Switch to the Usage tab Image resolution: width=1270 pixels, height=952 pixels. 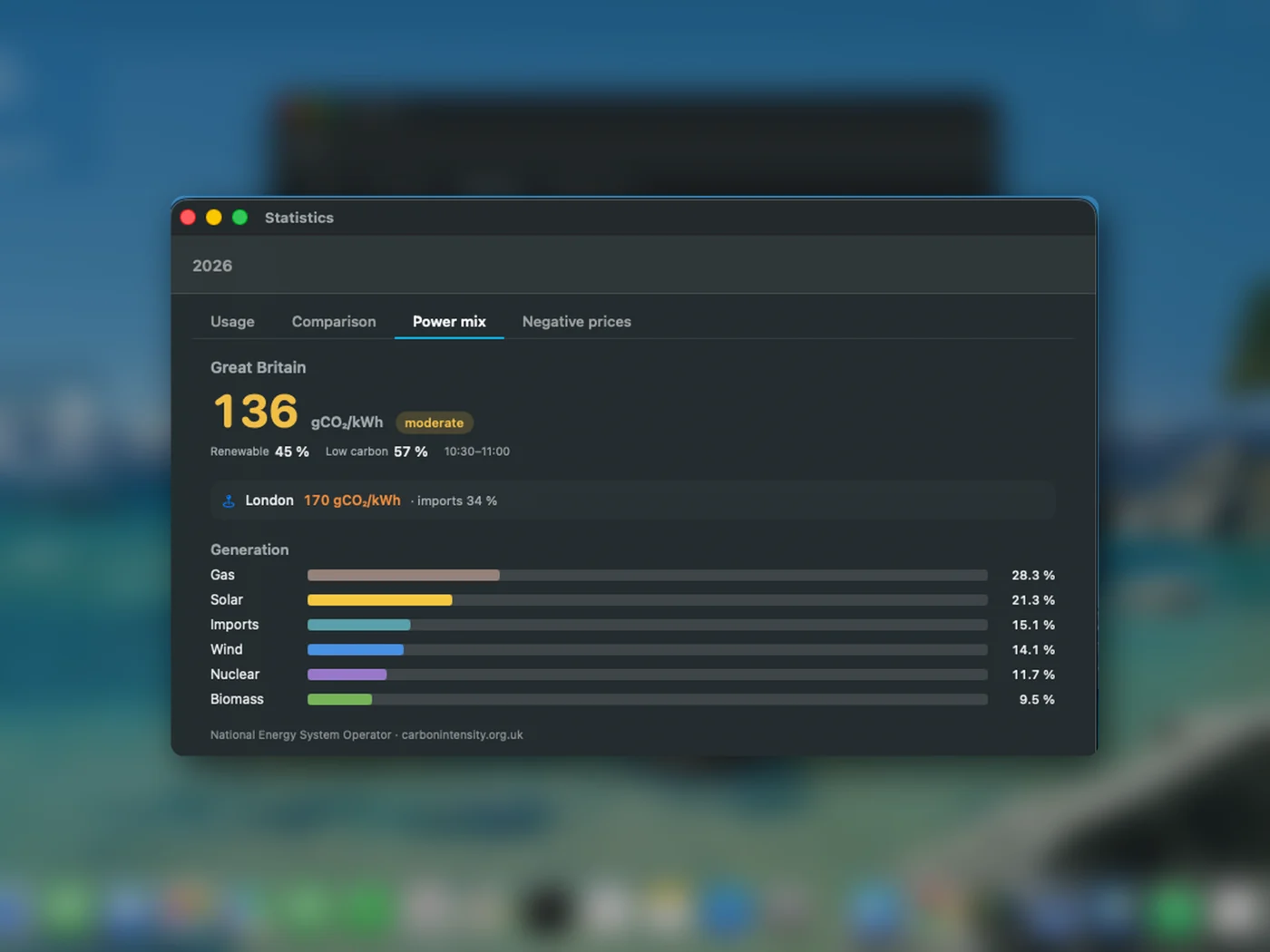click(x=232, y=322)
